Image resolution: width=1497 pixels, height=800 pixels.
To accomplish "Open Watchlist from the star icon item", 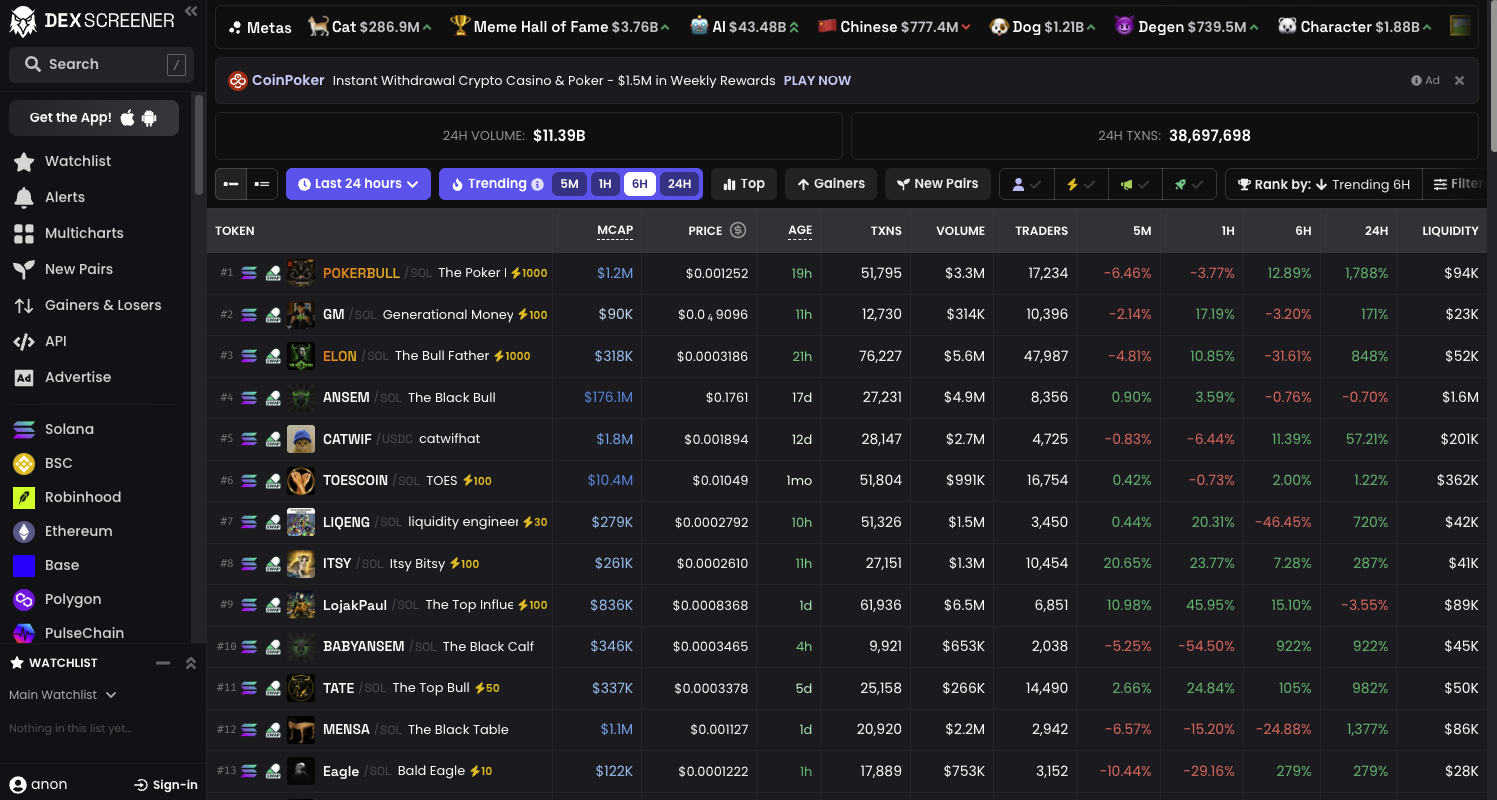I will click(x=23, y=161).
